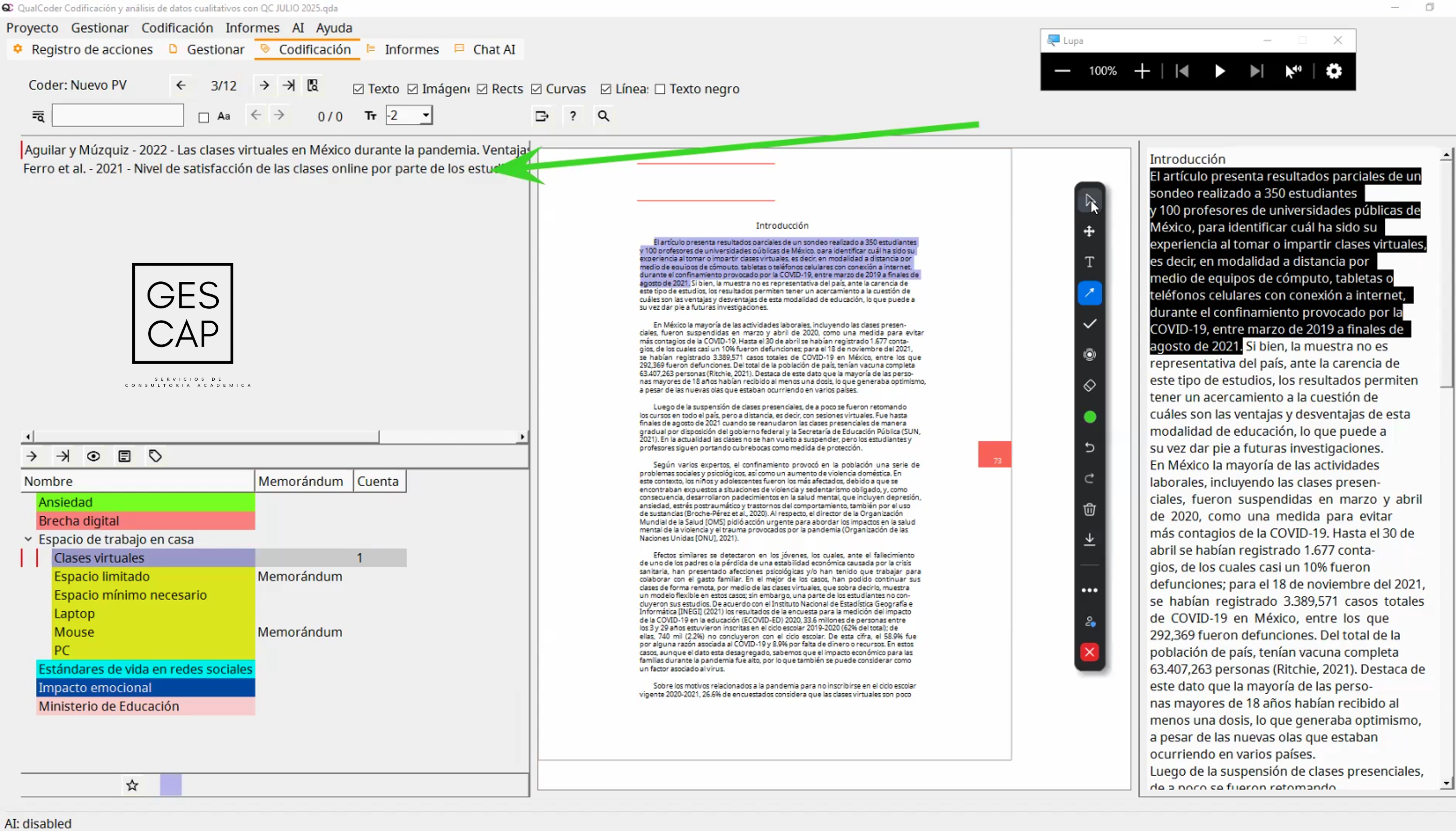The image size is (1456, 831).
Task: Click next file arrow above codes tree
Action: click(x=32, y=456)
